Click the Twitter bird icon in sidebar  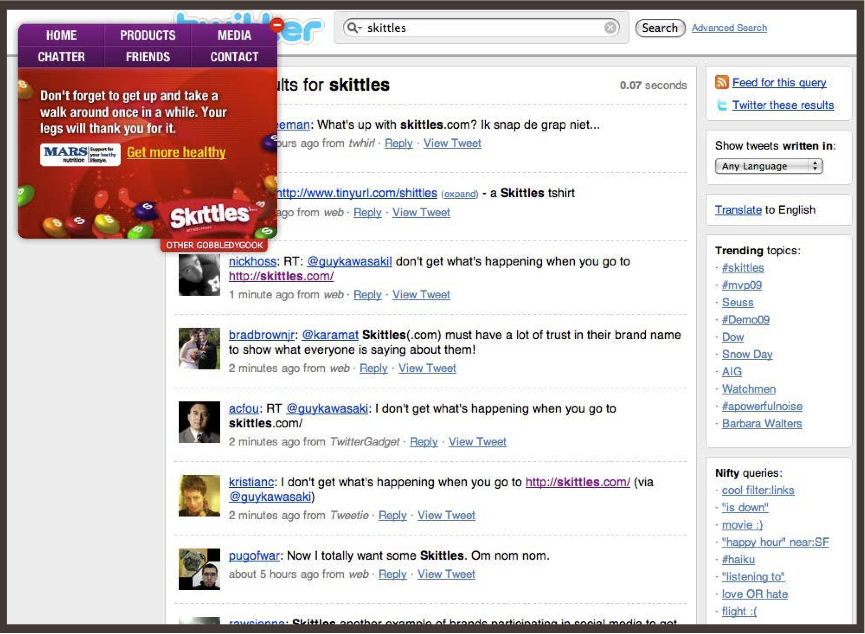coord(722,106)
